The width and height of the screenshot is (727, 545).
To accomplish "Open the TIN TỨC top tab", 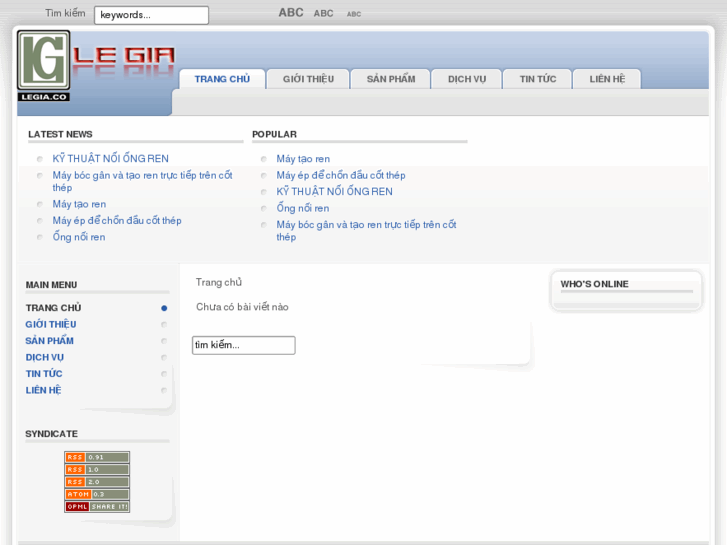I will [x=538, y=79].
